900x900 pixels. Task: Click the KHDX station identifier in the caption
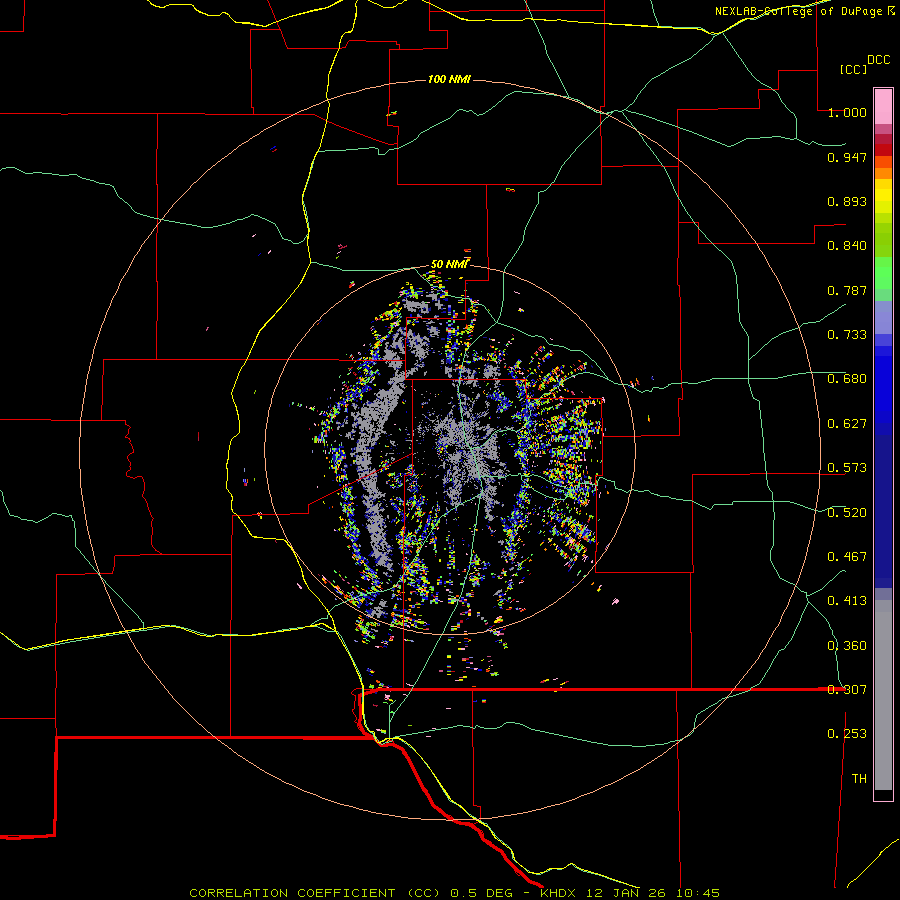[557, 893]
